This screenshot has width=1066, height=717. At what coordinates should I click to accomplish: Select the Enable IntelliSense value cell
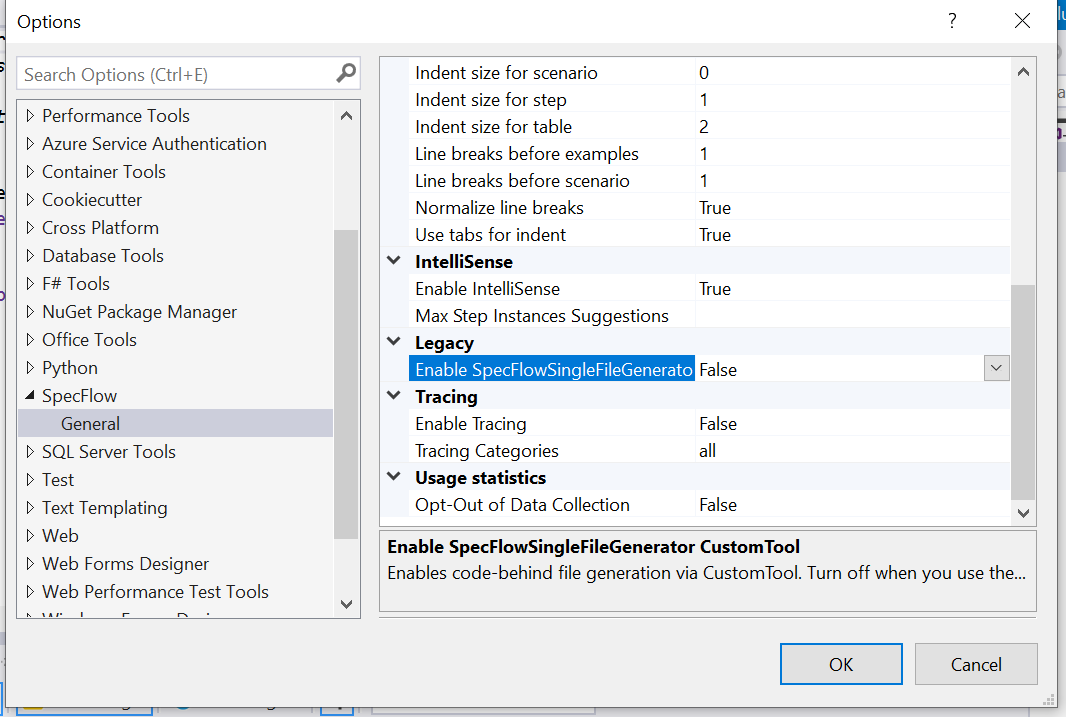[x=852, y=289]
